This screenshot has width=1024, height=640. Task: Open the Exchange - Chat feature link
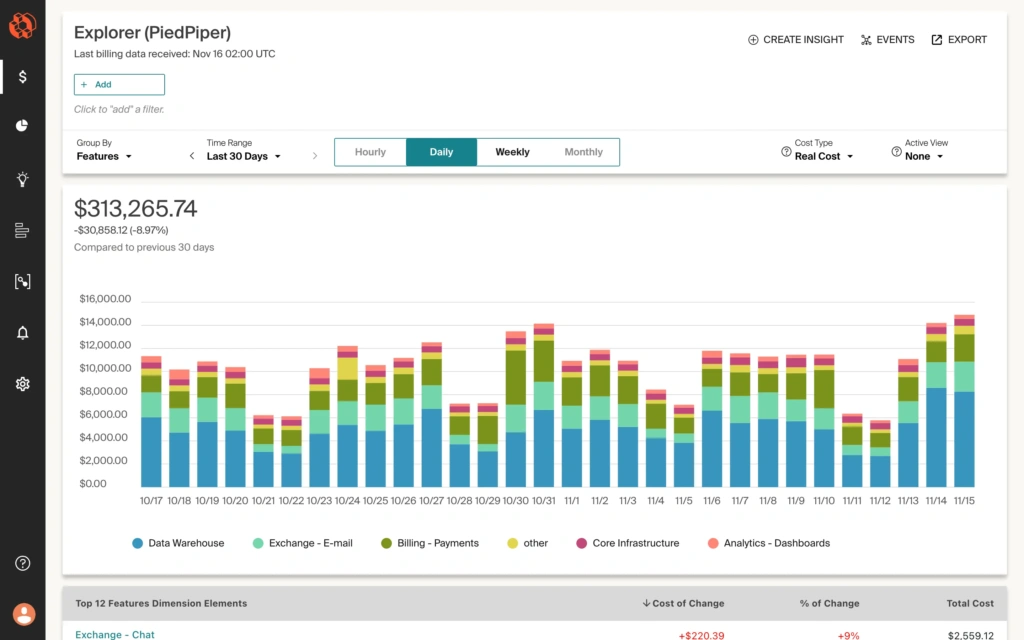pyautogui.click(x=115, y=635)
